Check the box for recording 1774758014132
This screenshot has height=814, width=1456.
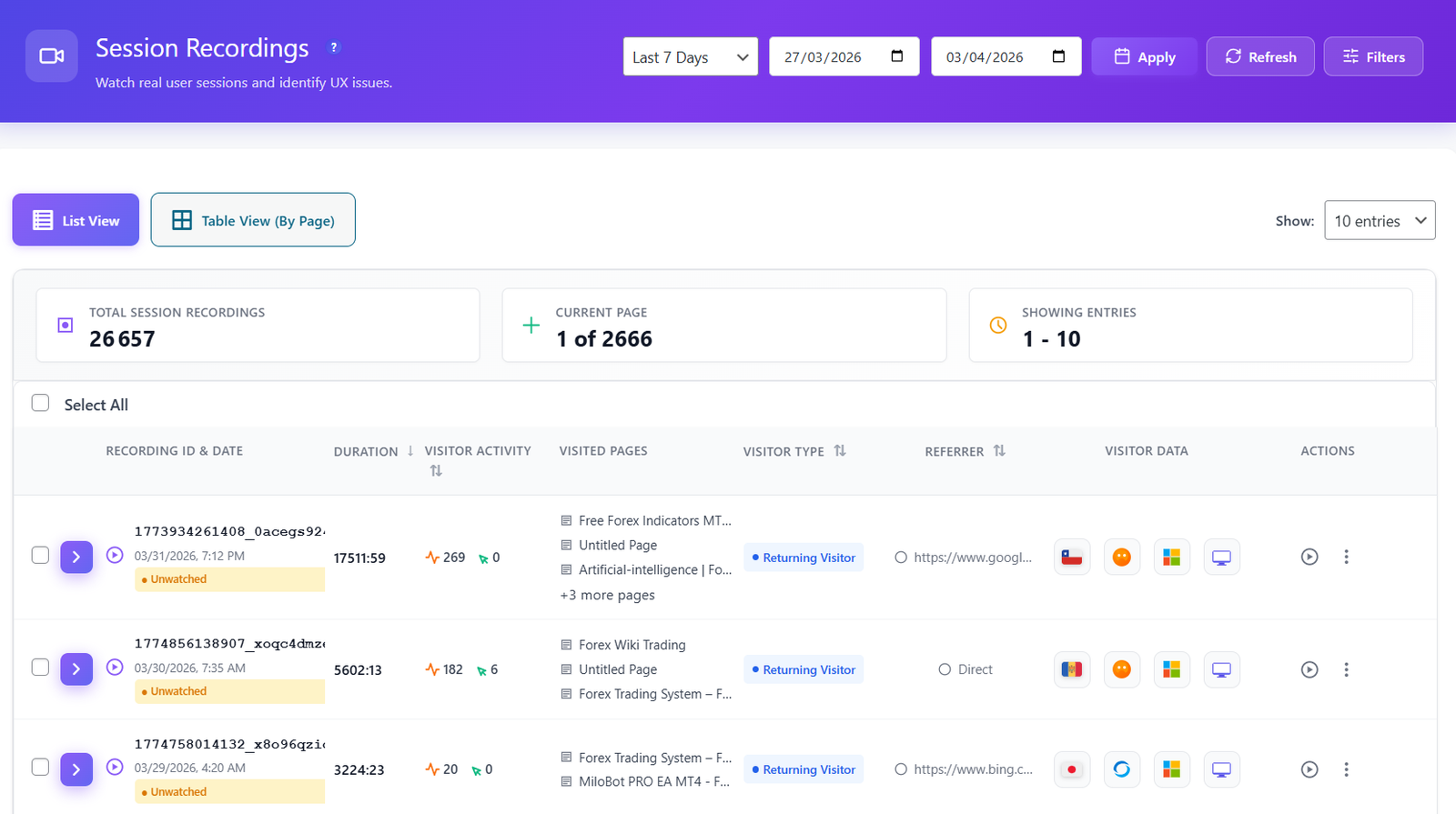tap(40, 767)
